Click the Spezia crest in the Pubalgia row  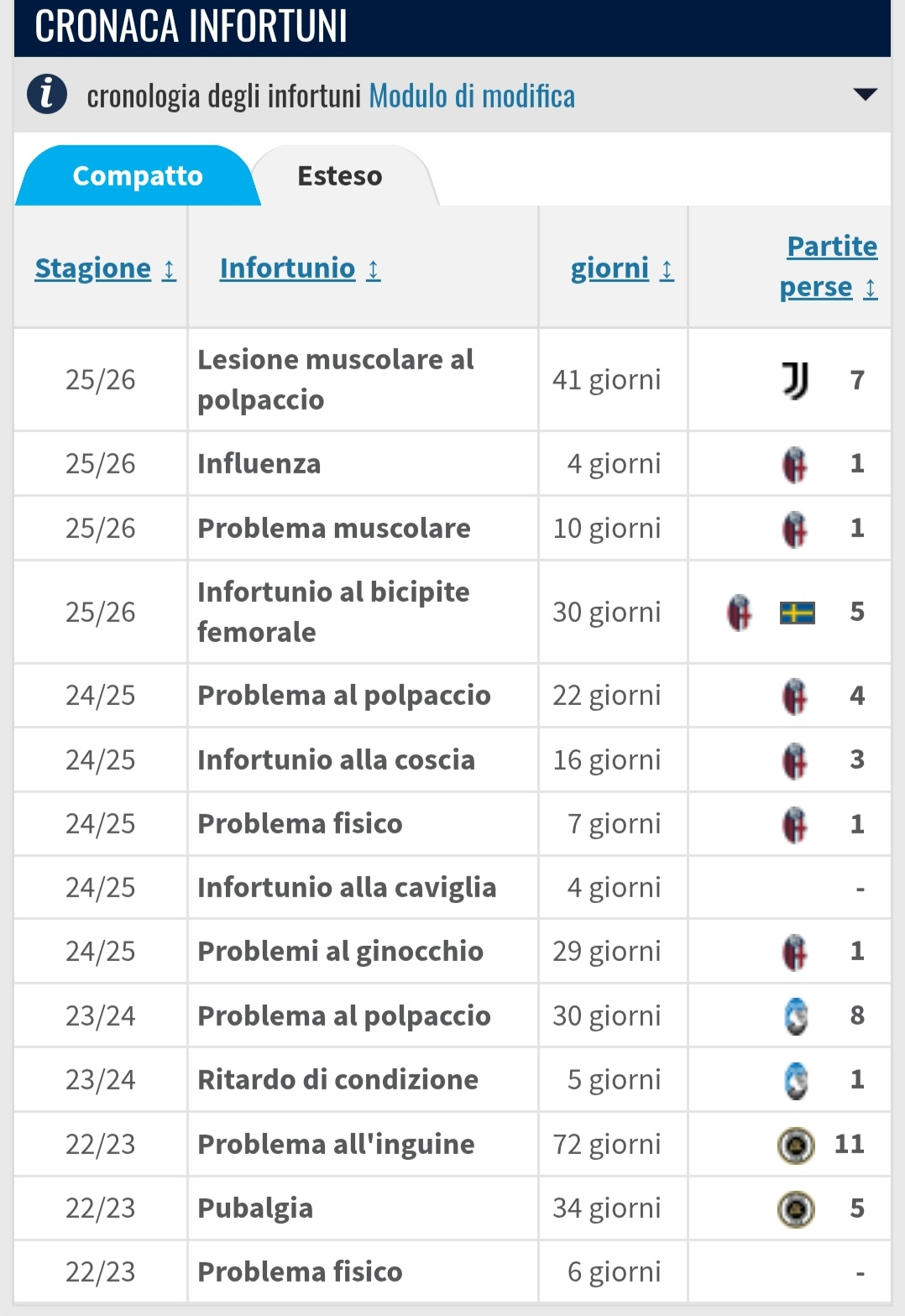point(796,1209)
